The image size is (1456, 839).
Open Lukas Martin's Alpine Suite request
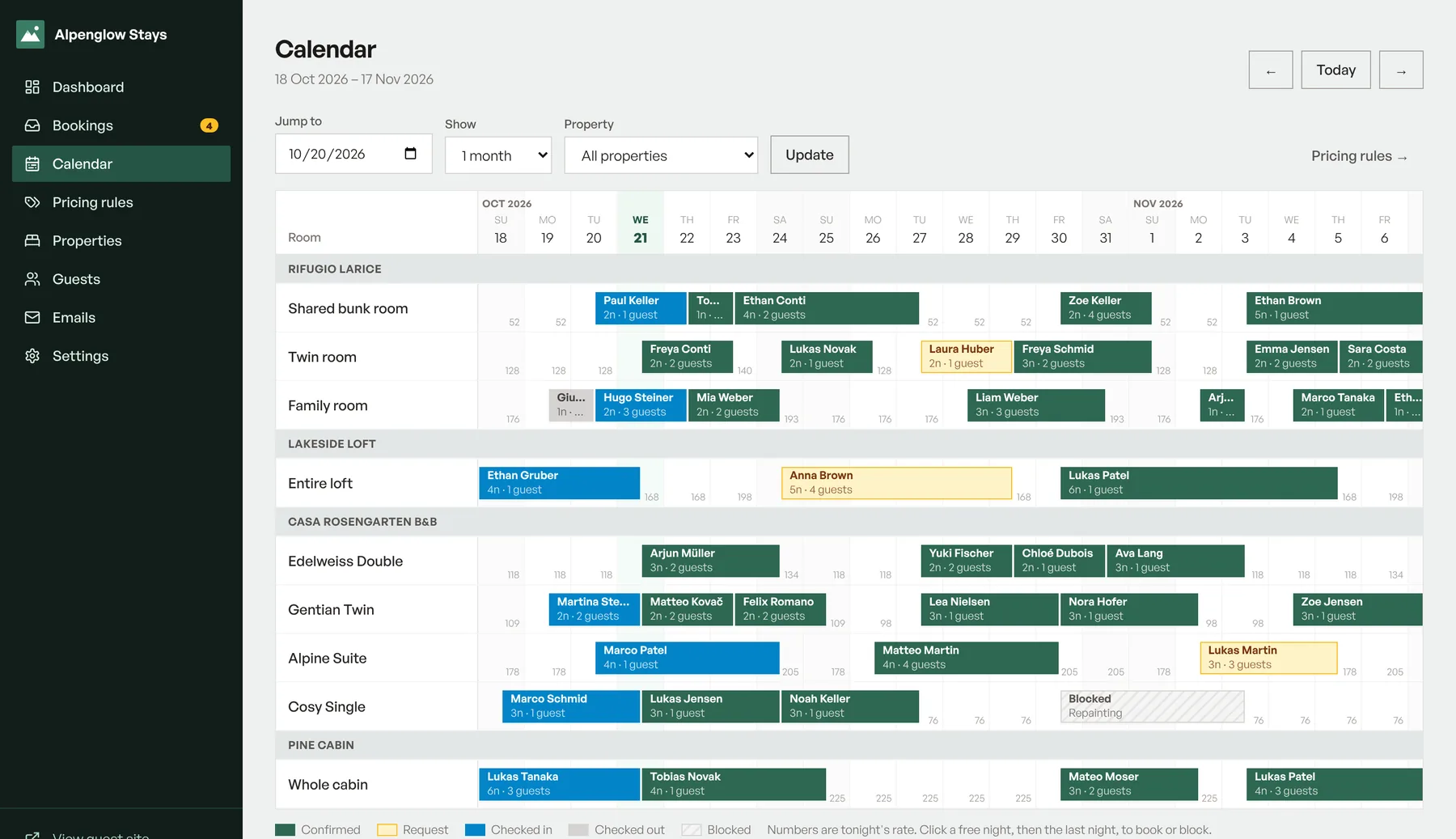[1268, 658]
